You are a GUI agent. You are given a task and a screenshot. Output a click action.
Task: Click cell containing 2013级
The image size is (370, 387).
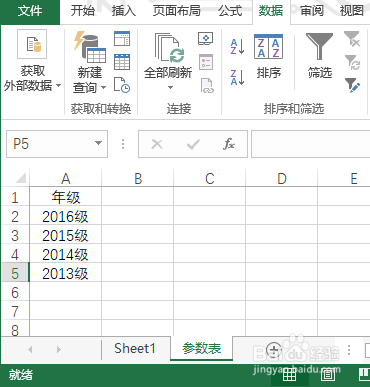click(x=66, y=273)
